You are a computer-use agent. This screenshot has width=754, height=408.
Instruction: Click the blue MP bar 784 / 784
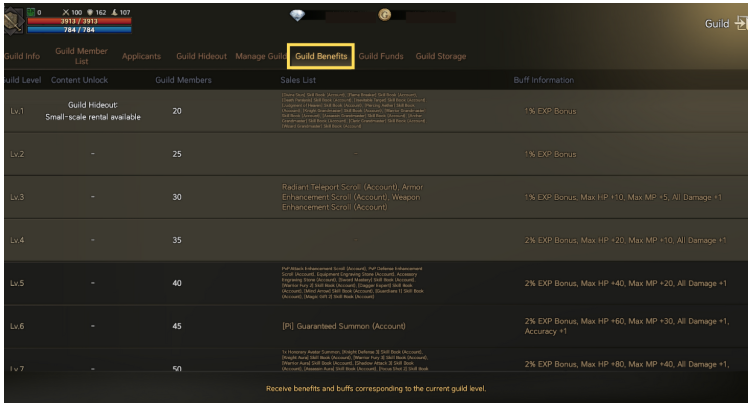pyautogui.click(x=79, y=30)
